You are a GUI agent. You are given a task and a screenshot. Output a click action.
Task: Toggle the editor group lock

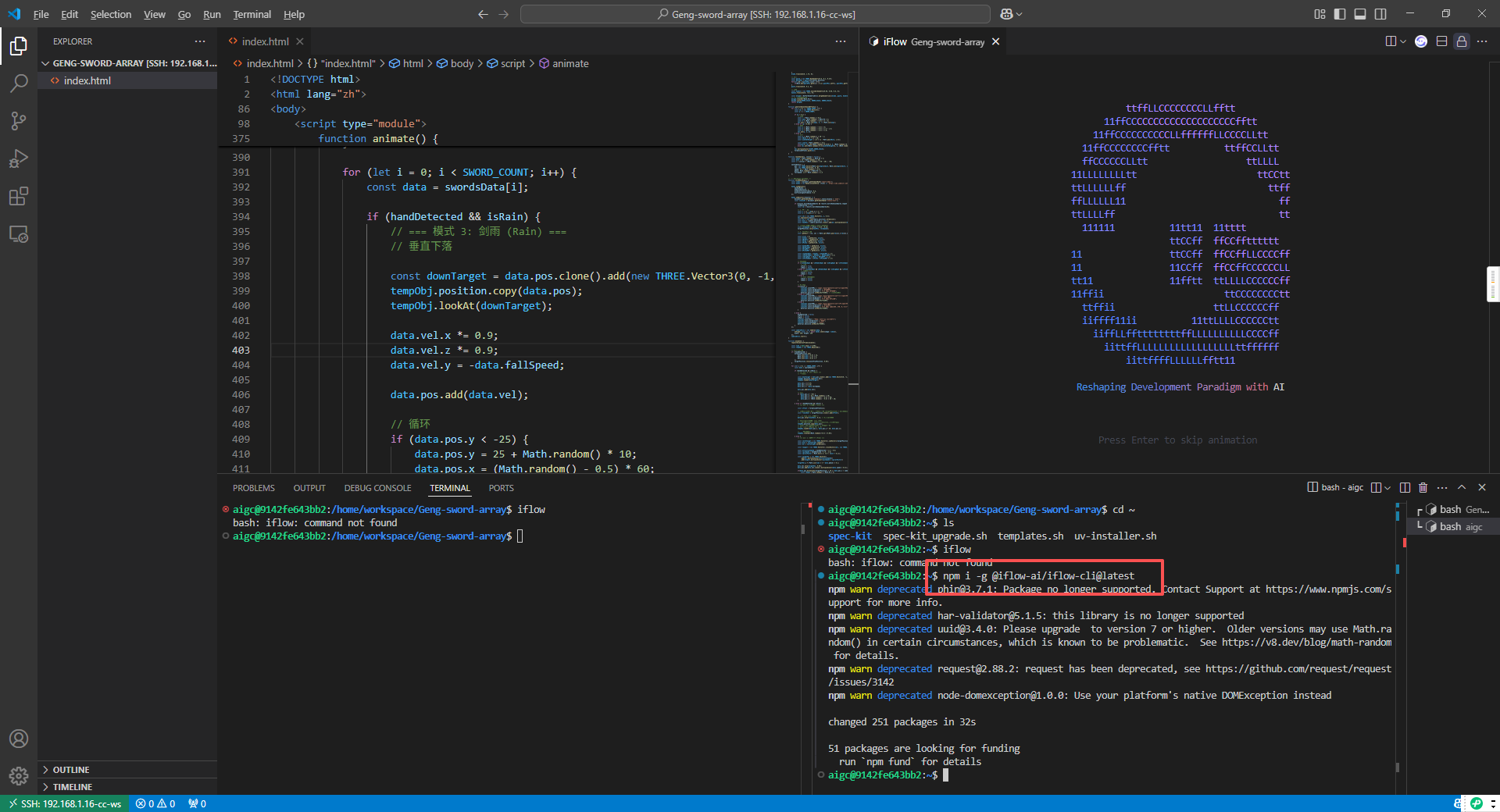(1462, 41)
